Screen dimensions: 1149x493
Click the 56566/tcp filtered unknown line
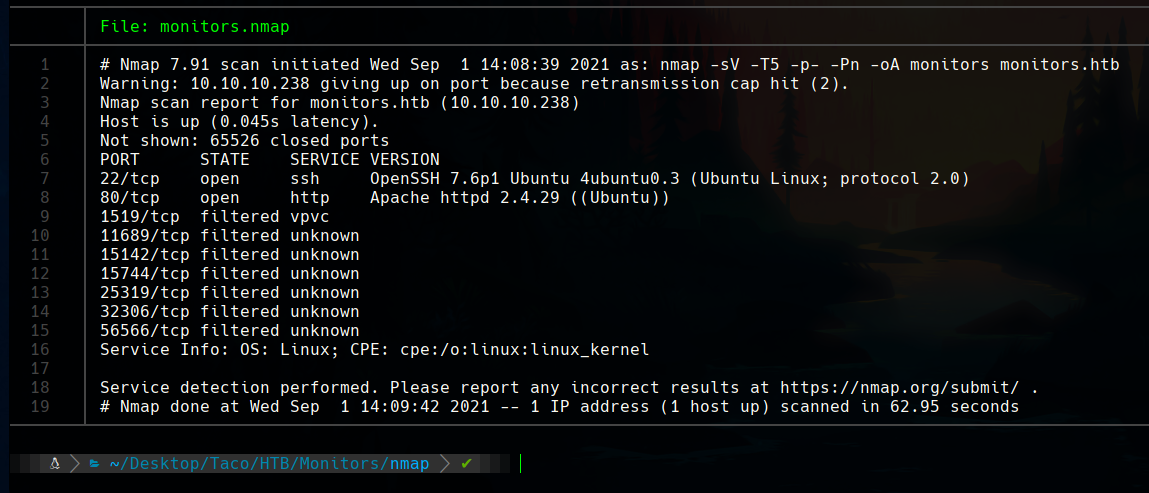229,331
